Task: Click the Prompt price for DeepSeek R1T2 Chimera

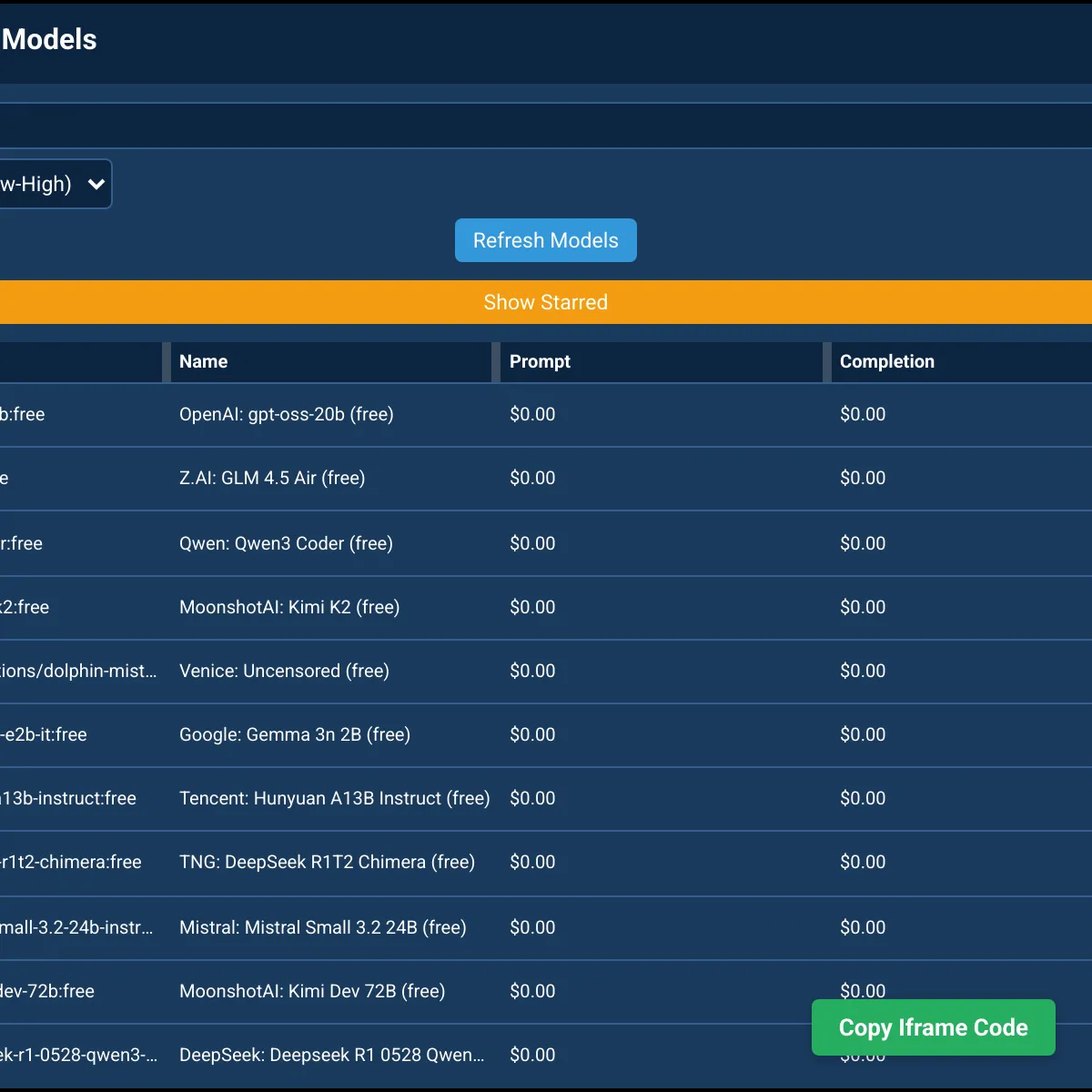Action: point(532,862)
